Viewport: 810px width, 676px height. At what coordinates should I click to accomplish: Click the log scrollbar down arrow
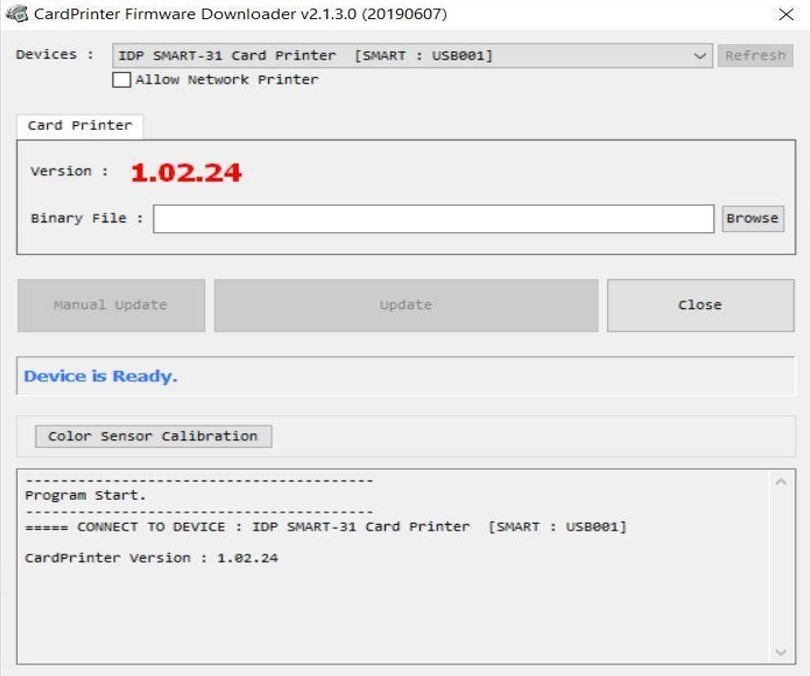pyautogui.click(x=781, y=652)
